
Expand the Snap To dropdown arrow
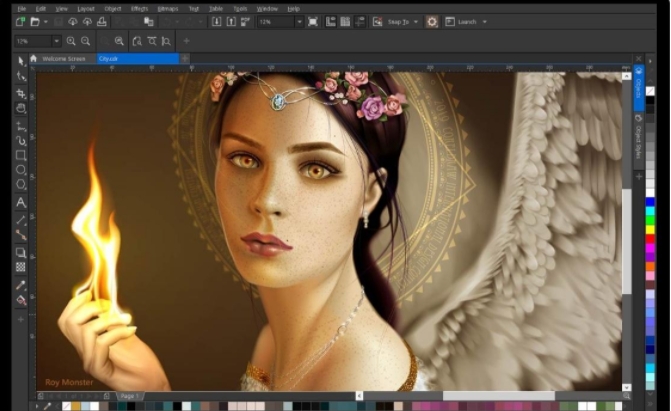pyautogui.click(x=416, y=22)
